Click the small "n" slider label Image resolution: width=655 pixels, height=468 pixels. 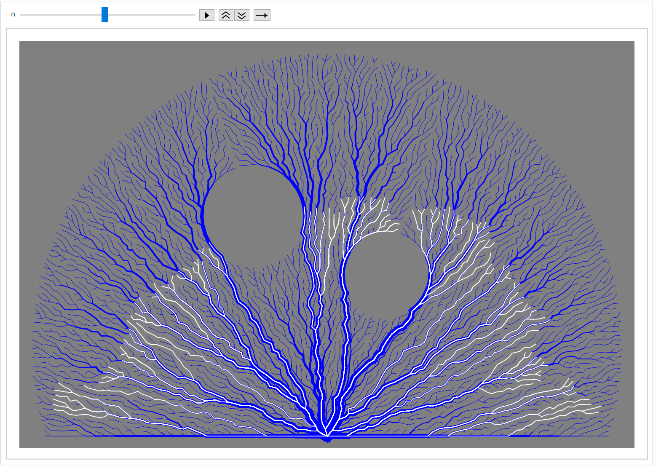click(x=13, y=15)
